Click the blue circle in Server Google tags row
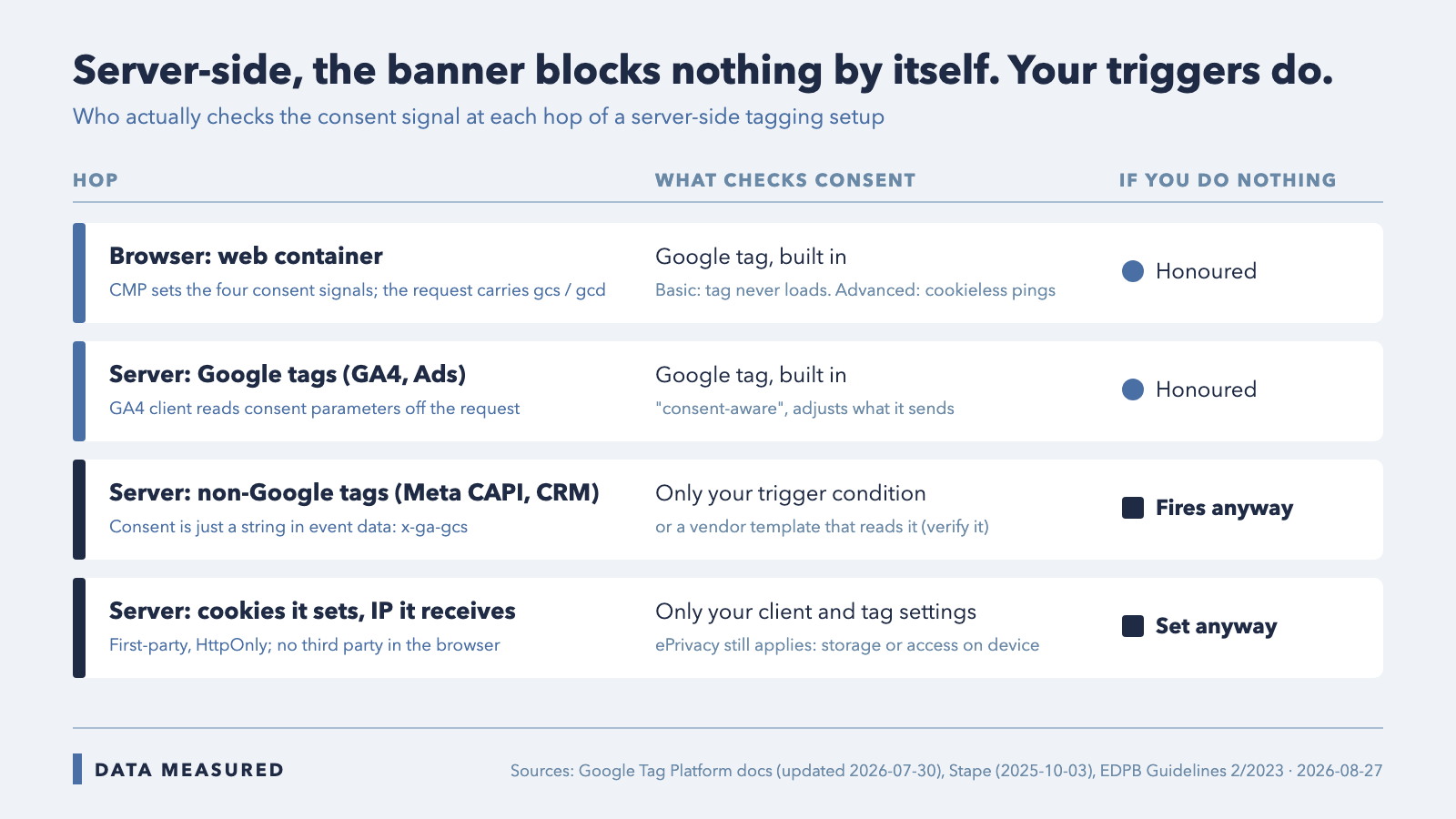This screenshot has height=819, width=1456. click(1133, 389)
